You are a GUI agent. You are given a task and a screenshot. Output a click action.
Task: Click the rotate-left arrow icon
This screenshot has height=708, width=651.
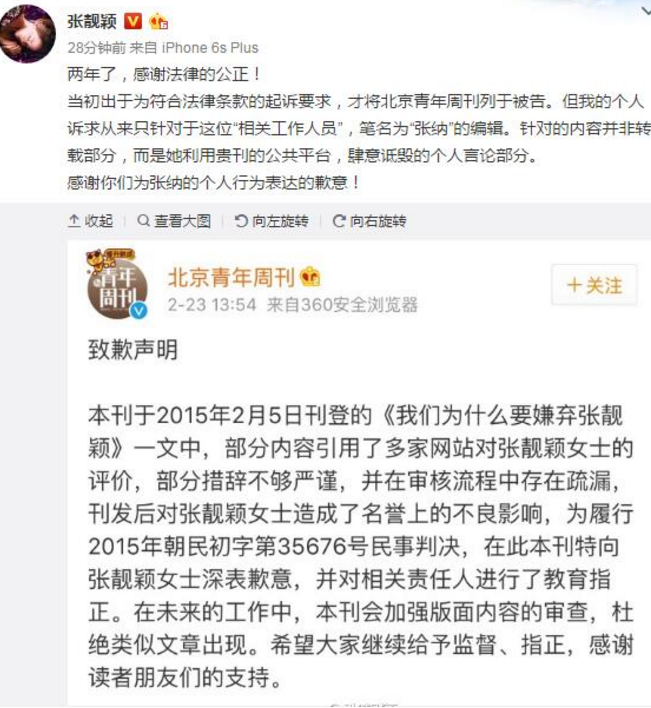[242, 221]
